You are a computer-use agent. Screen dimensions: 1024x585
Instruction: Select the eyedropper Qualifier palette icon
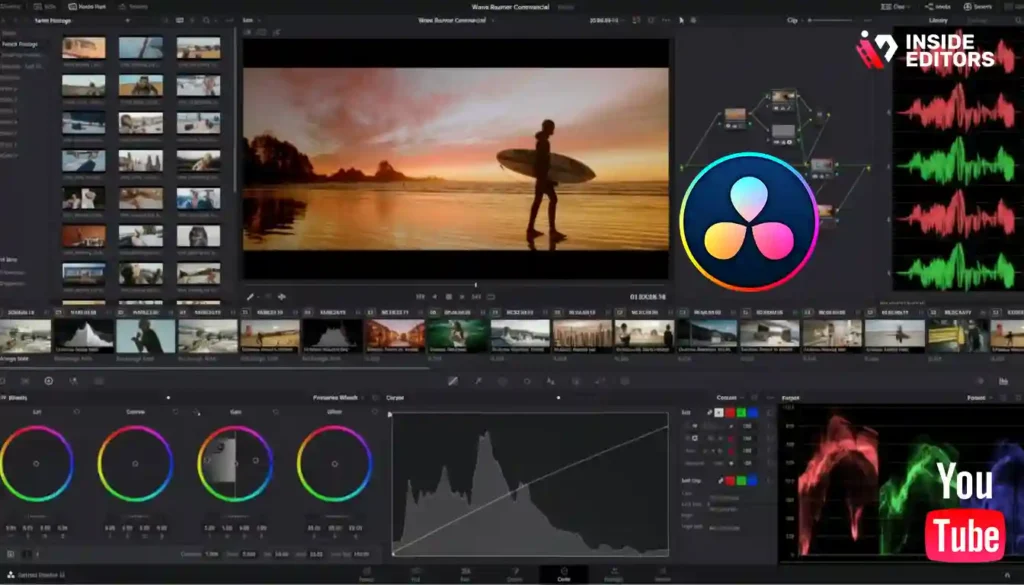(478, 381)
